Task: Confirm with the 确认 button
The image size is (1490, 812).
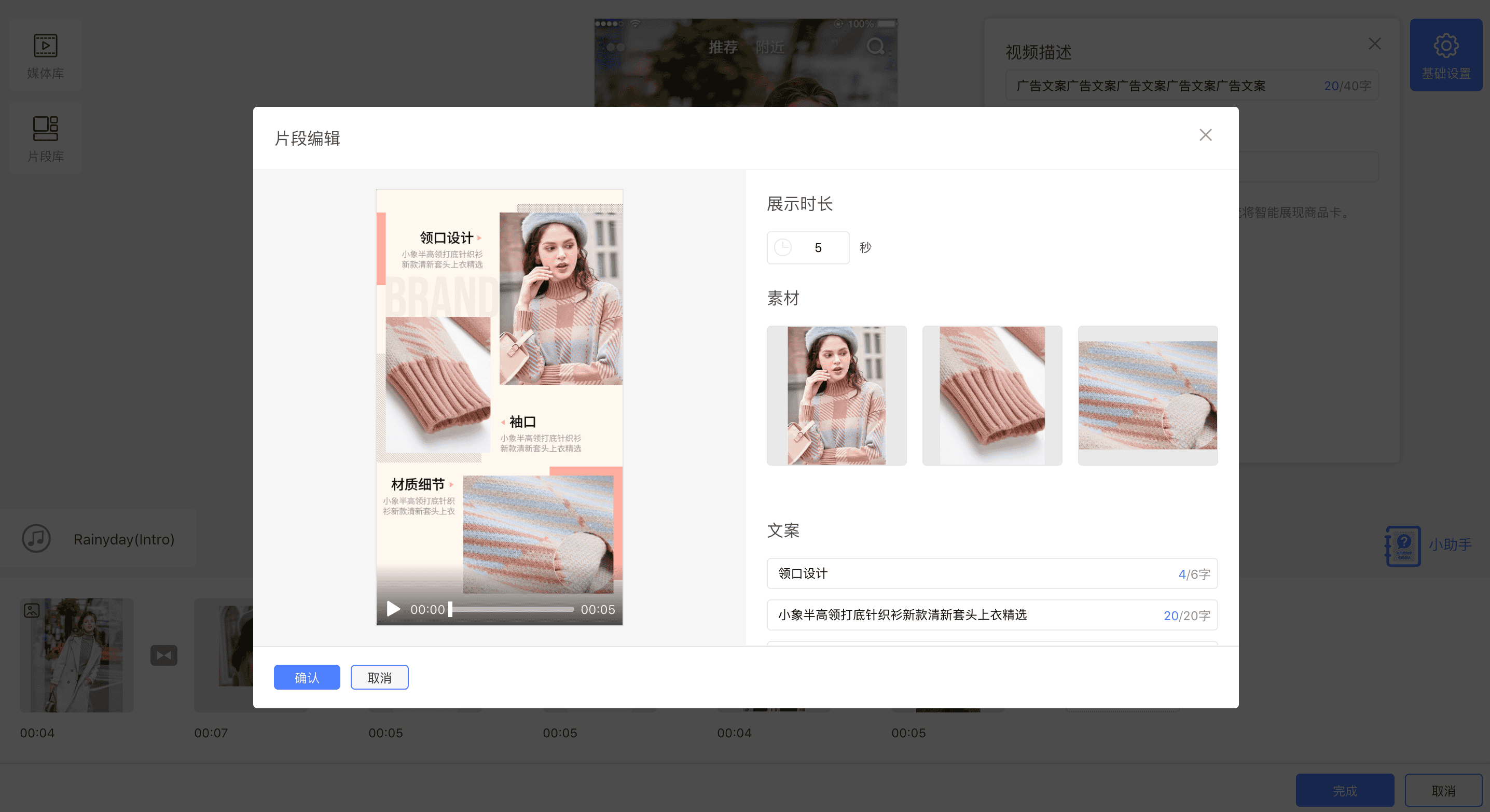Action: coord(307,677)
